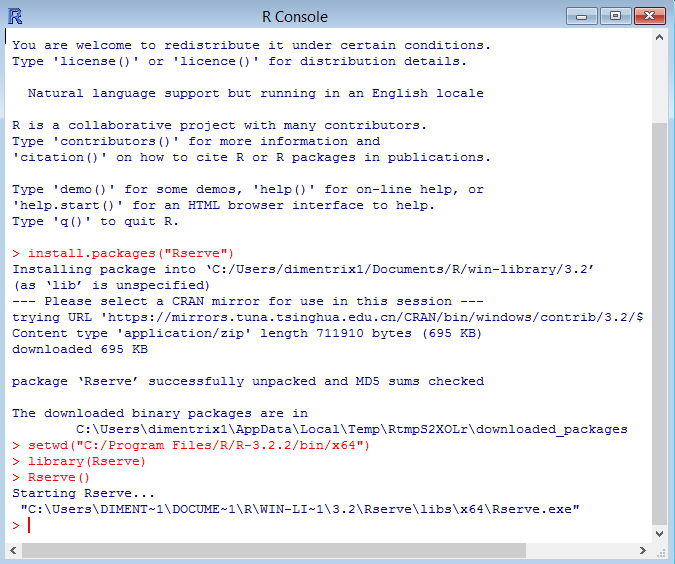The width and height of the screenshot is (675, 564).
Task: Click the tsinghua mirror URL line
Action: [x=328, y=317]
